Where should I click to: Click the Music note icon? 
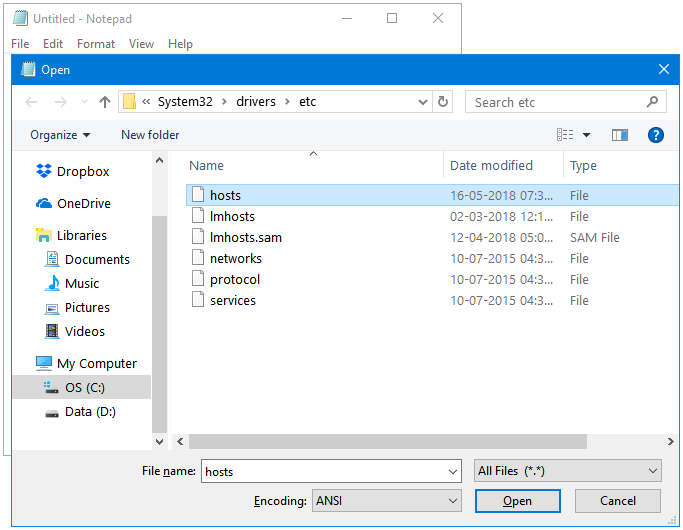pos(52,283)
